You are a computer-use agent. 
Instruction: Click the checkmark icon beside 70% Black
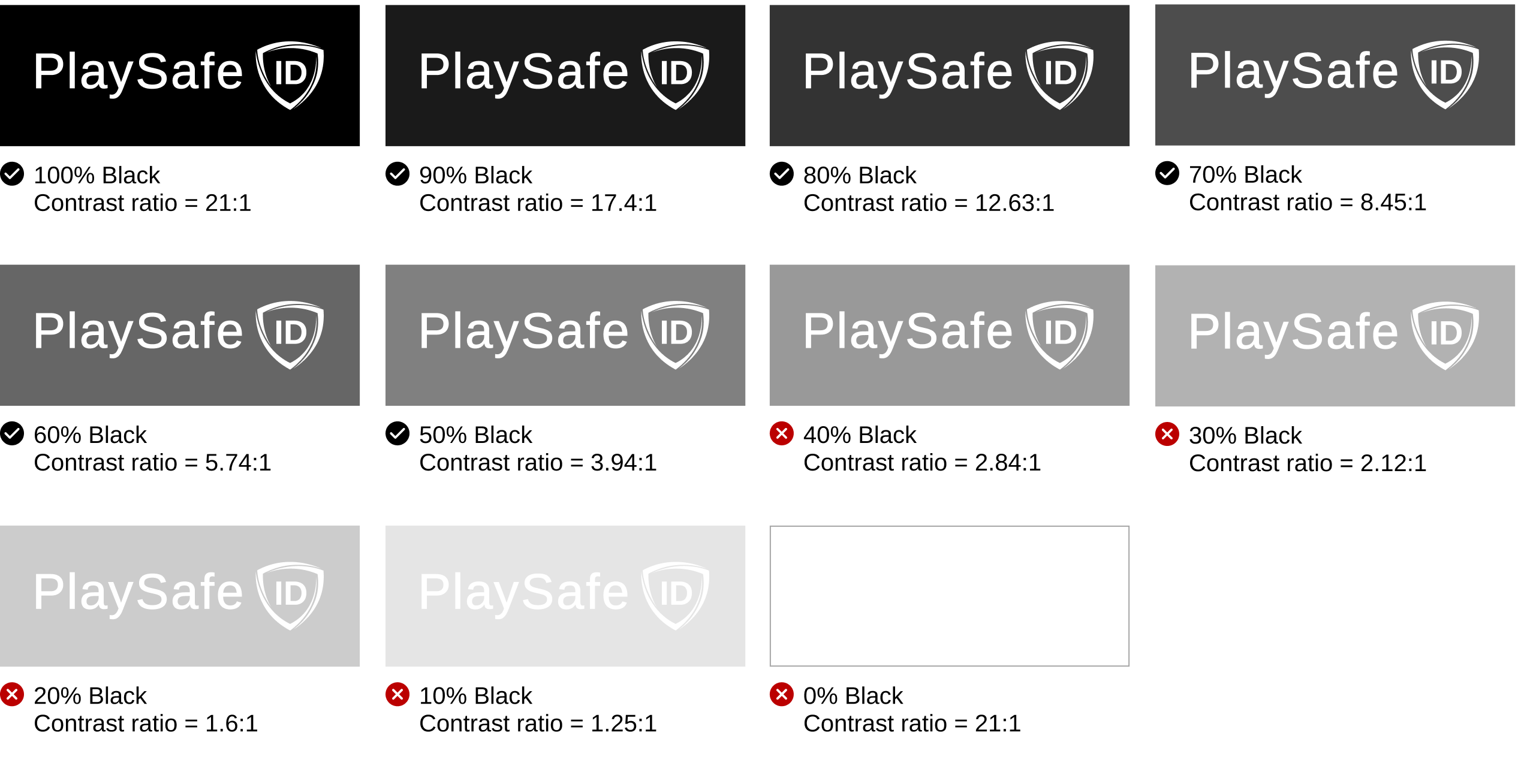(x=1167, y=173)
